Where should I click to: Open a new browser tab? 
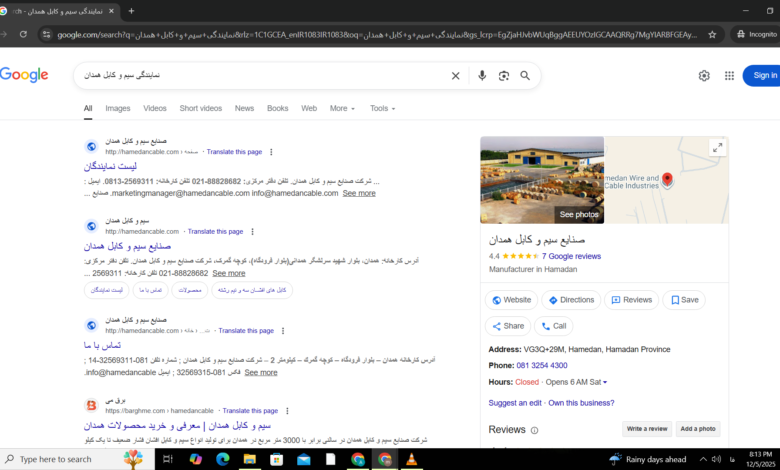click(x=131, y=11)
